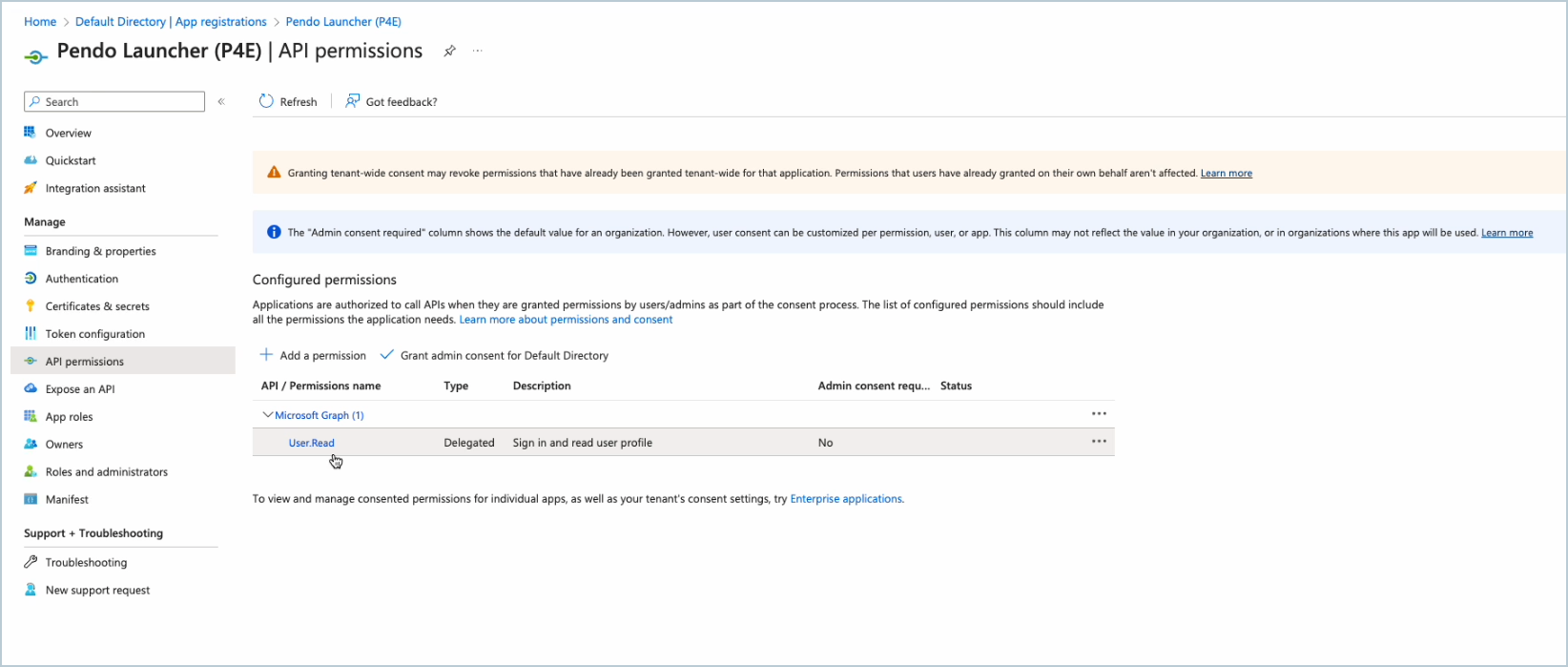The height and width of the screenshot is (667, 1568).
Task: Open the Pendo Launcher (P4E) breadcrumb
Action: click(343, 21)
